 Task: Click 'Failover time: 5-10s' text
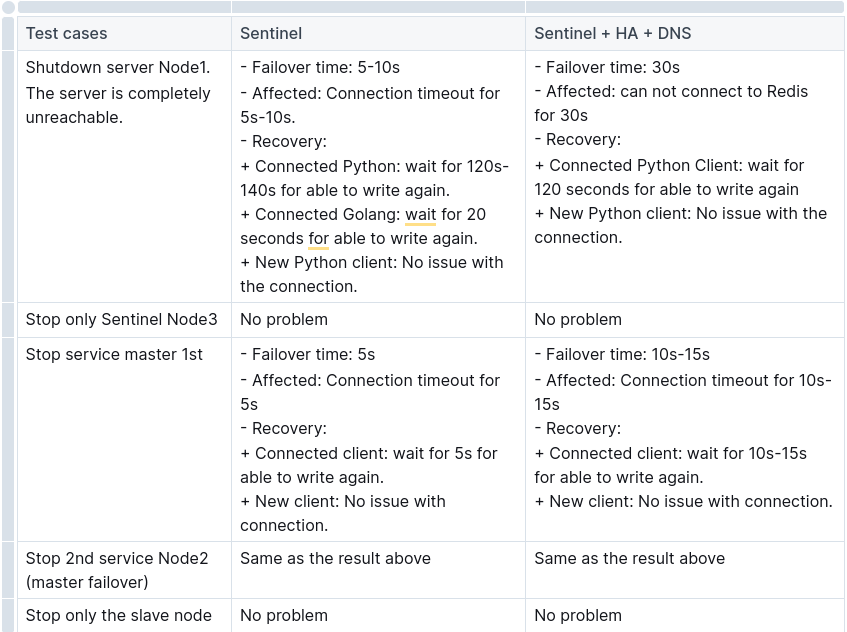[326, 68]
